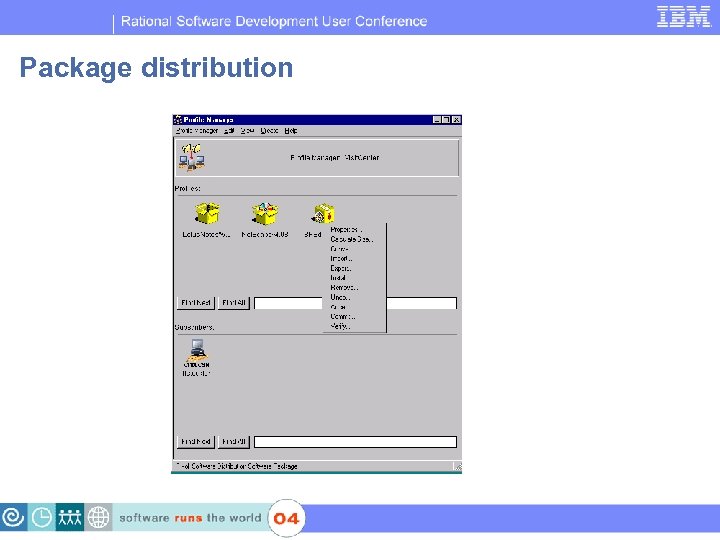
Task: Open the Profile Manager menu in menu bar
Action: click(197, 131)
